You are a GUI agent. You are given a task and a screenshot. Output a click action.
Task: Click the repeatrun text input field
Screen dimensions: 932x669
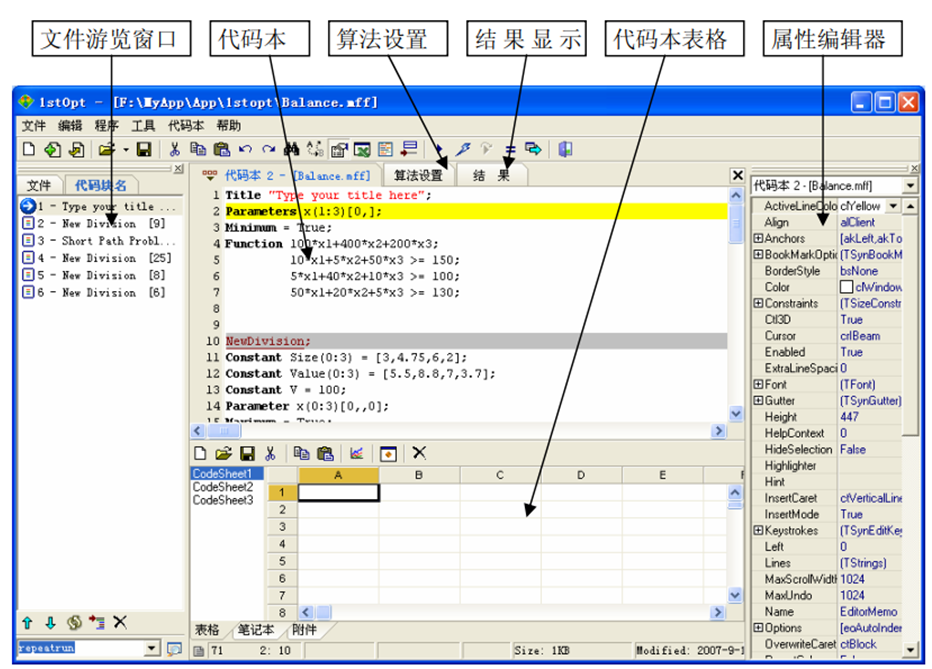[x=81, y=648]
